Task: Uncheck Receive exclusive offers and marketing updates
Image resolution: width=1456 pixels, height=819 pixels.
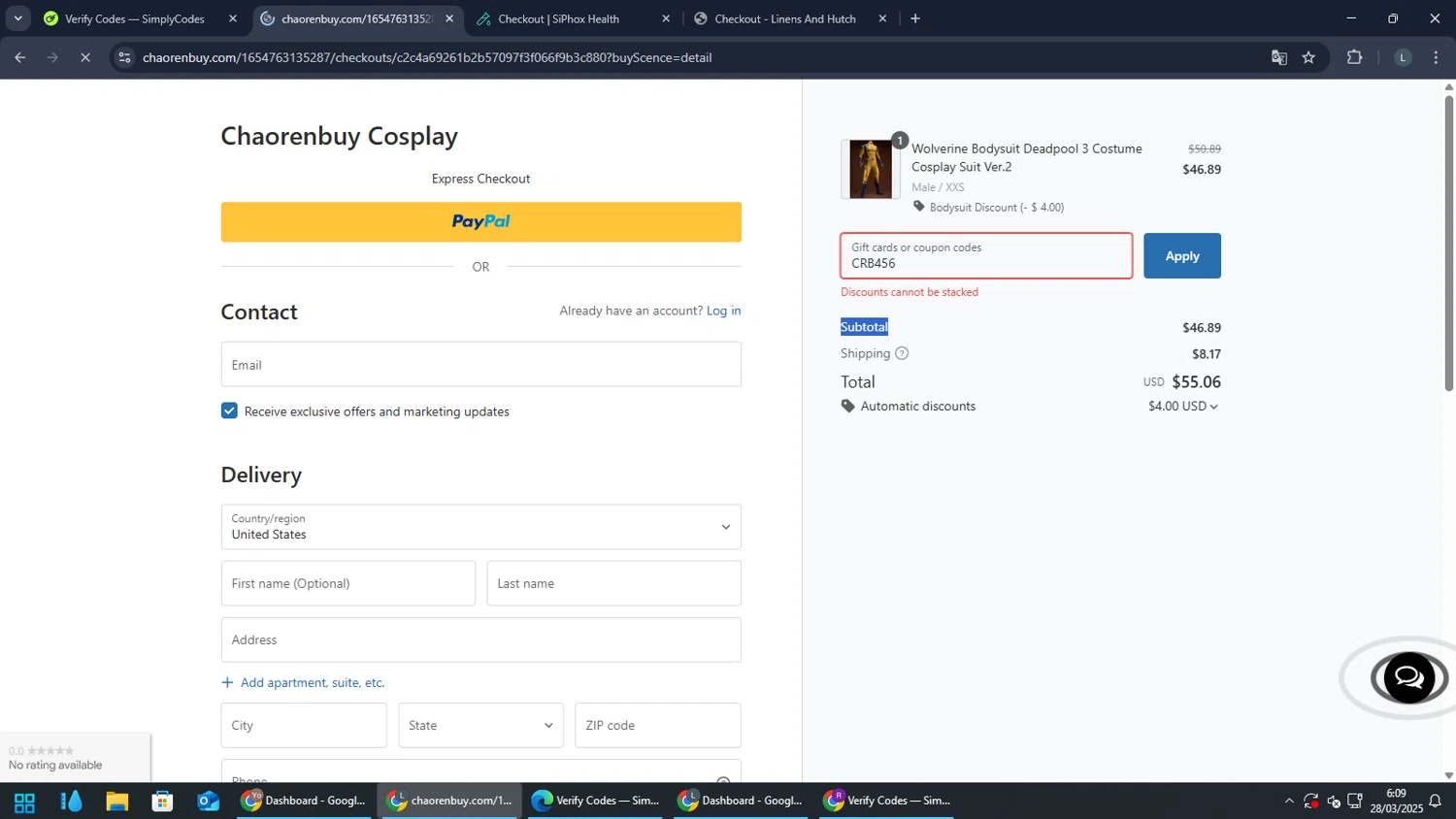Action: click(x=229, y=410)
